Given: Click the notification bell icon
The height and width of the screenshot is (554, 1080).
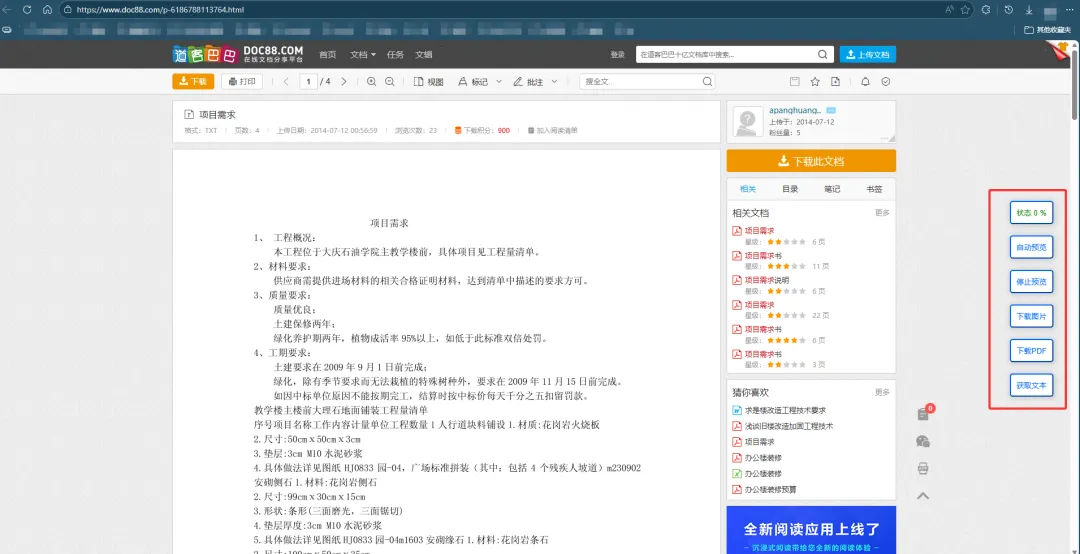Looking at the screenshot, I should 865,81.
